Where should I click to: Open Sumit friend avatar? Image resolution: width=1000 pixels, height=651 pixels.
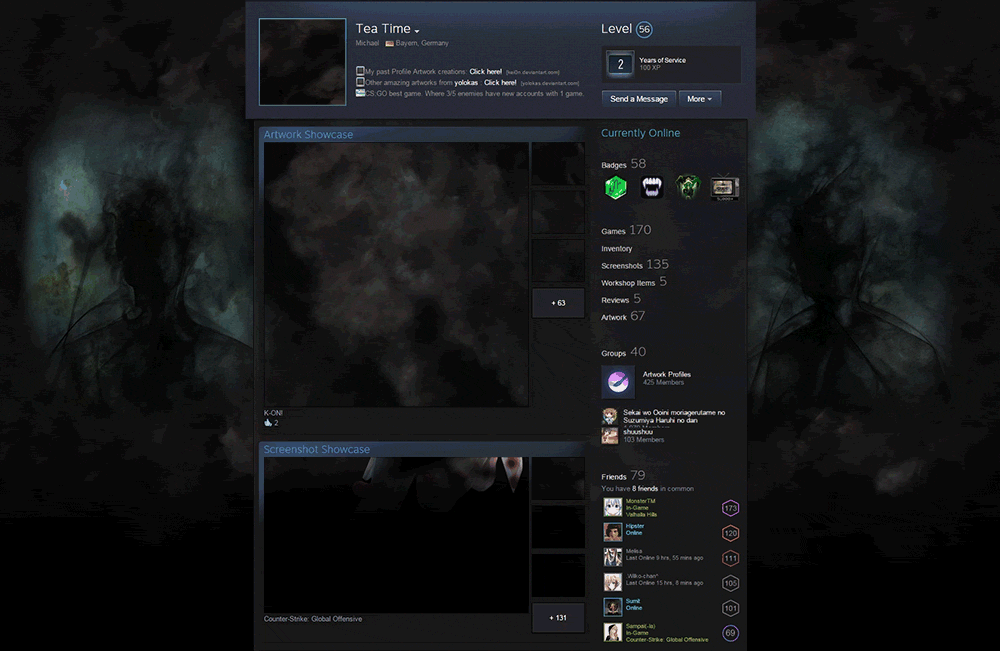613,607
